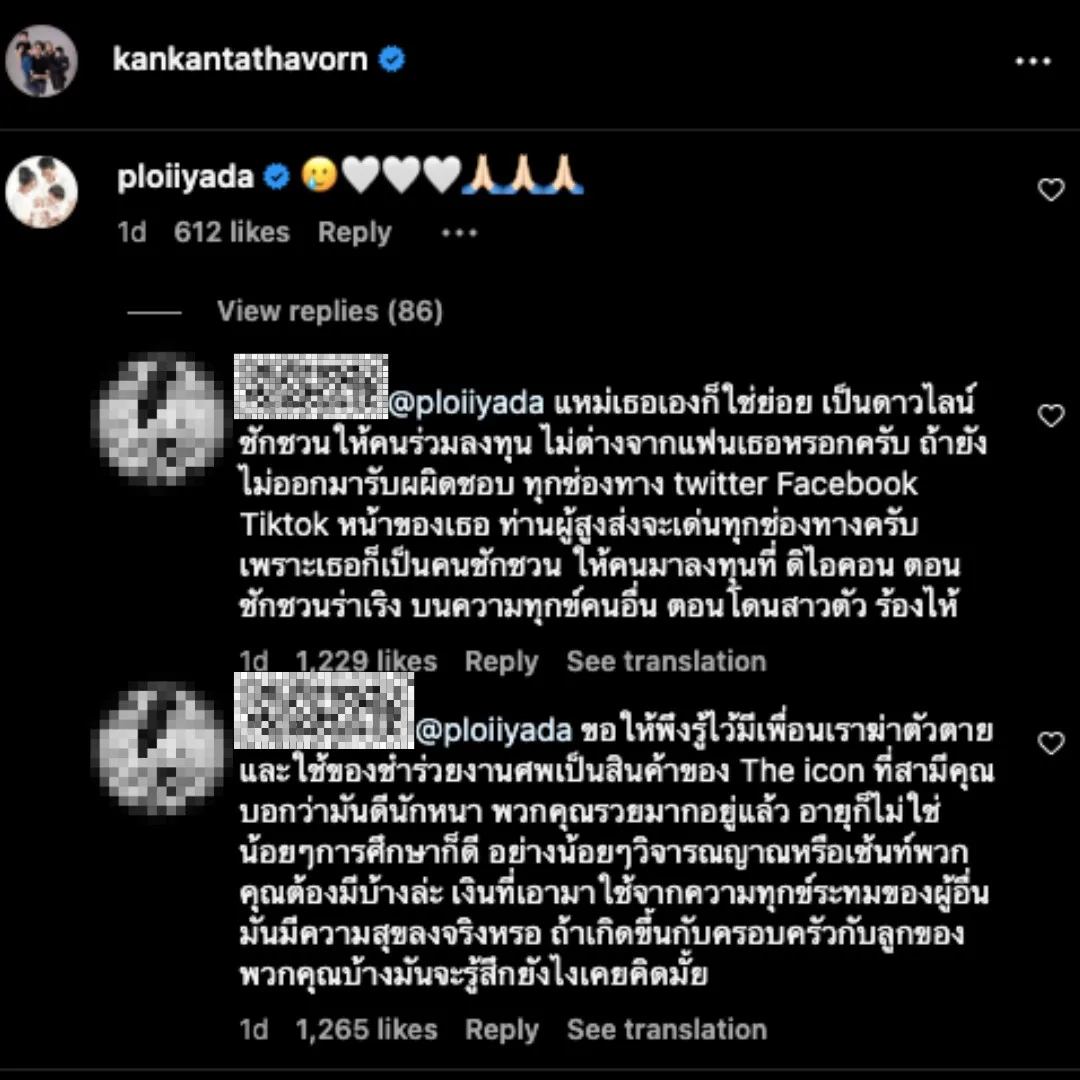Click the kankantathavorn profile picture
Screen dimensions: 1080x1080
41,61
